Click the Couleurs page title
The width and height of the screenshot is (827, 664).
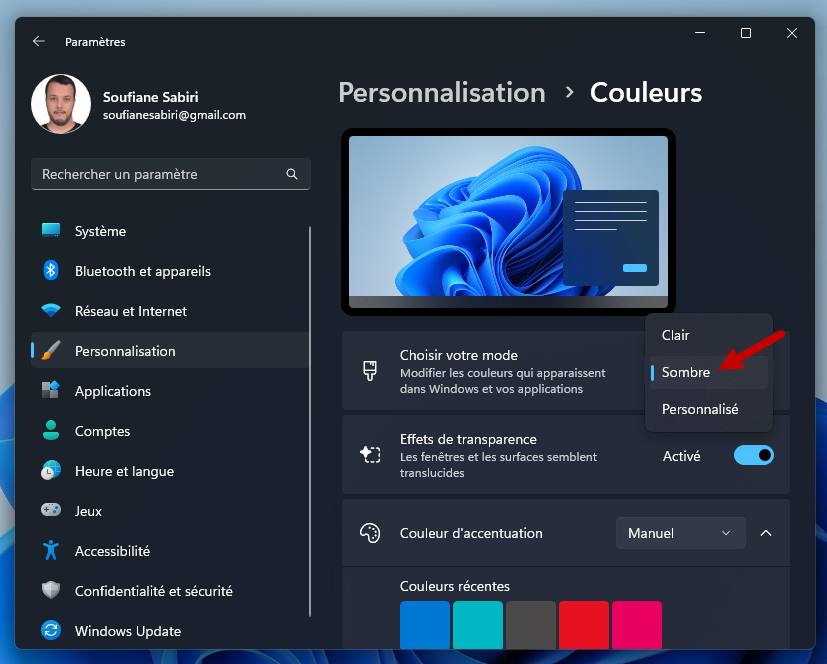tap(646, 93)
